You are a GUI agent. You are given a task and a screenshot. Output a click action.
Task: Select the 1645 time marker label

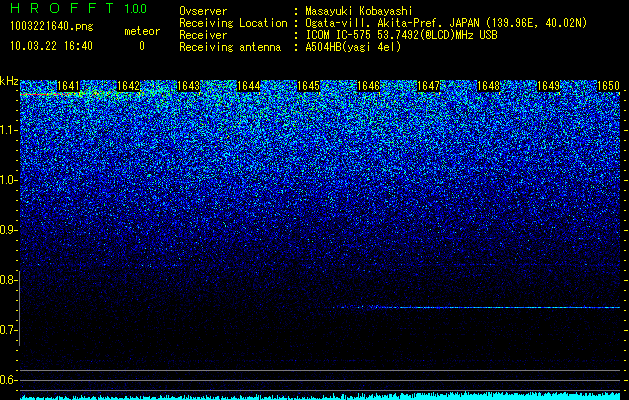click(x=308, y=86)
